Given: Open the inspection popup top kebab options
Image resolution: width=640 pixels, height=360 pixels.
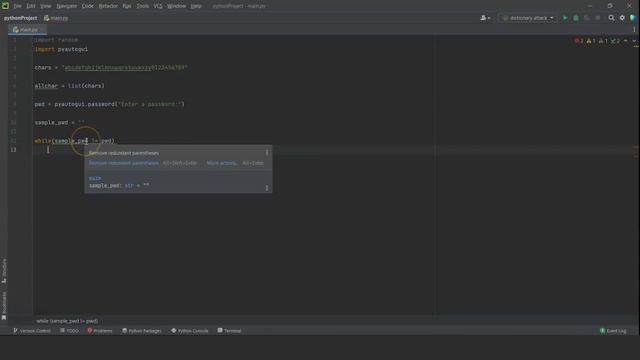Looking at the screenshot, I should point(267,153).
